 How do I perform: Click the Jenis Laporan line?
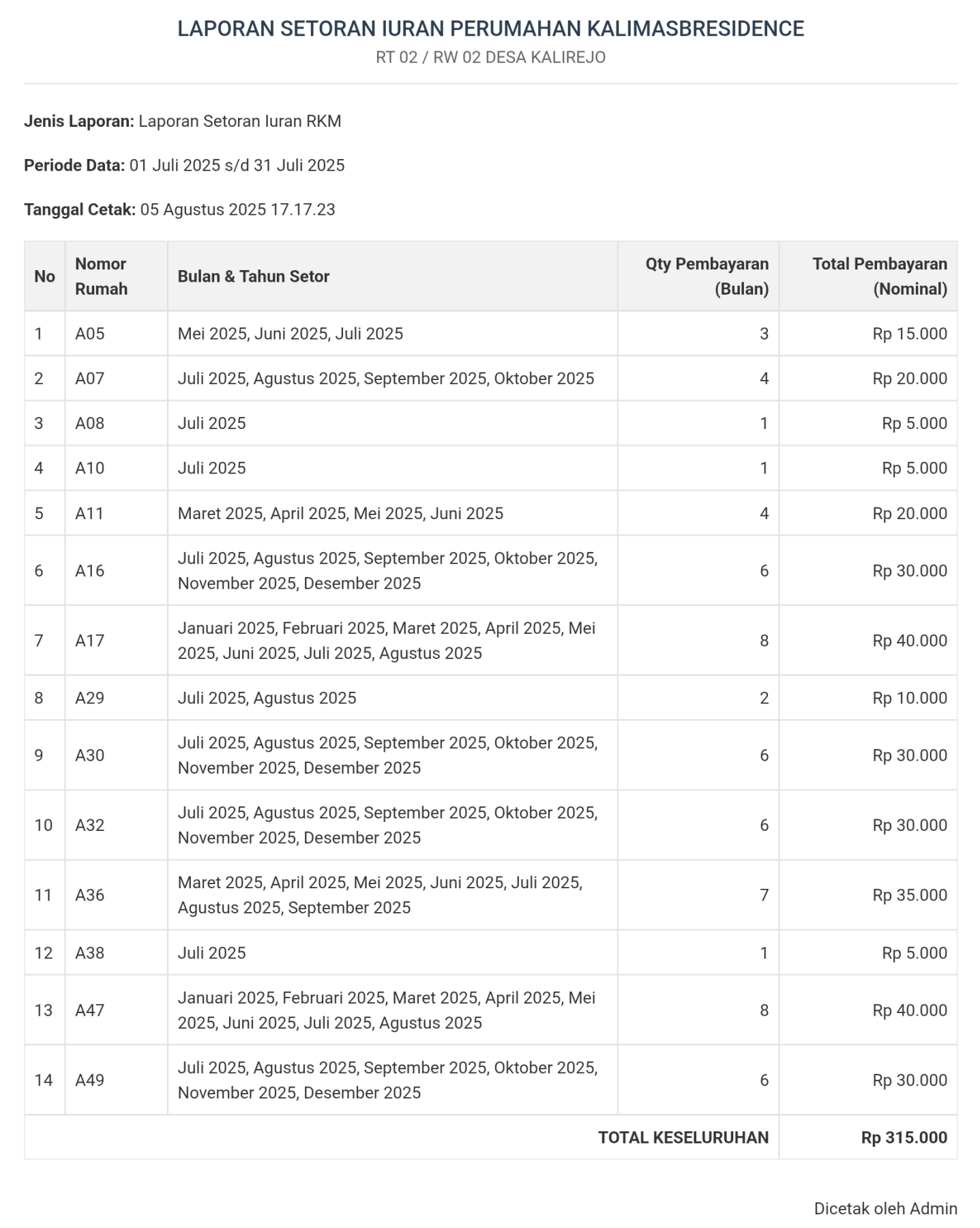(x=183, y=121)
